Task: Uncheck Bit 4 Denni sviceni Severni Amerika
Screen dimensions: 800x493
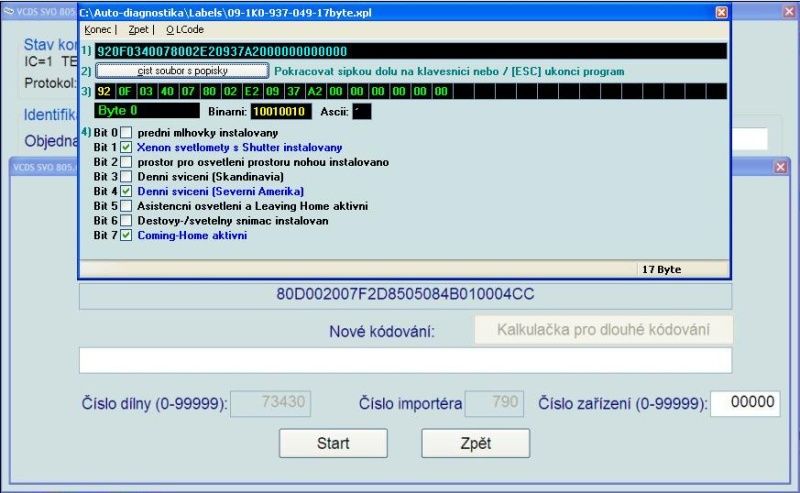Action: click(126, 191)
